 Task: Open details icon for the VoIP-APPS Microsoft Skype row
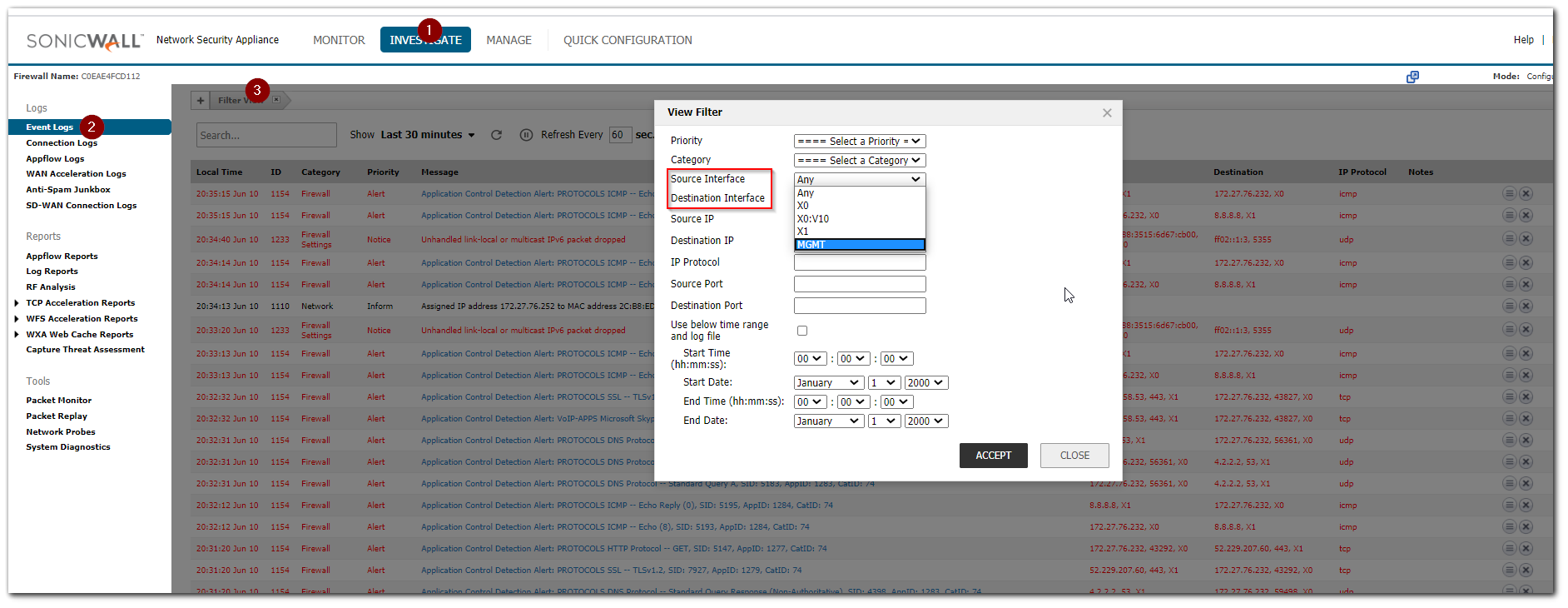click(x=1509, y=418)
